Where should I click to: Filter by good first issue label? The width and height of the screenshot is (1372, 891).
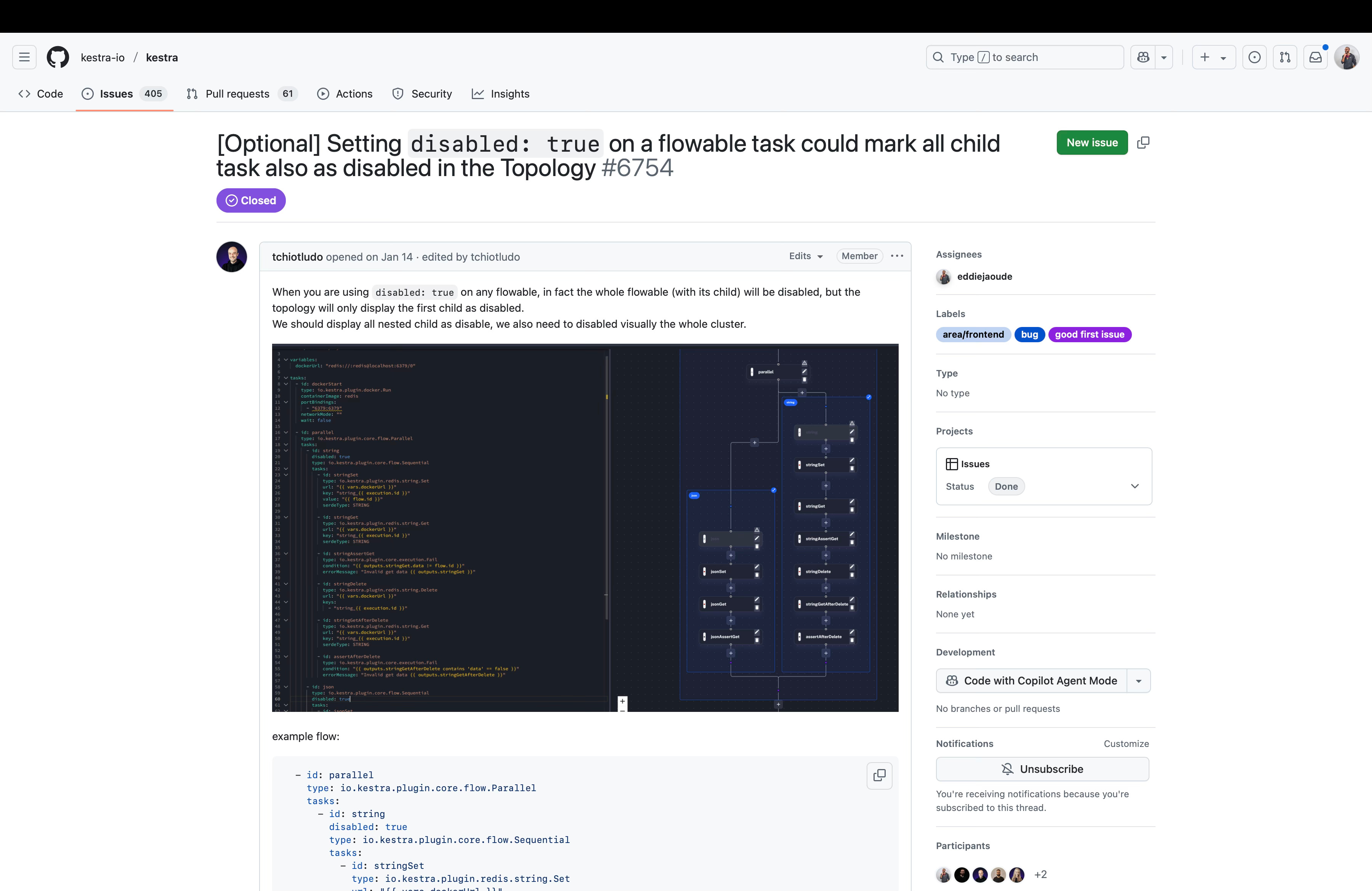[1090, 334]
